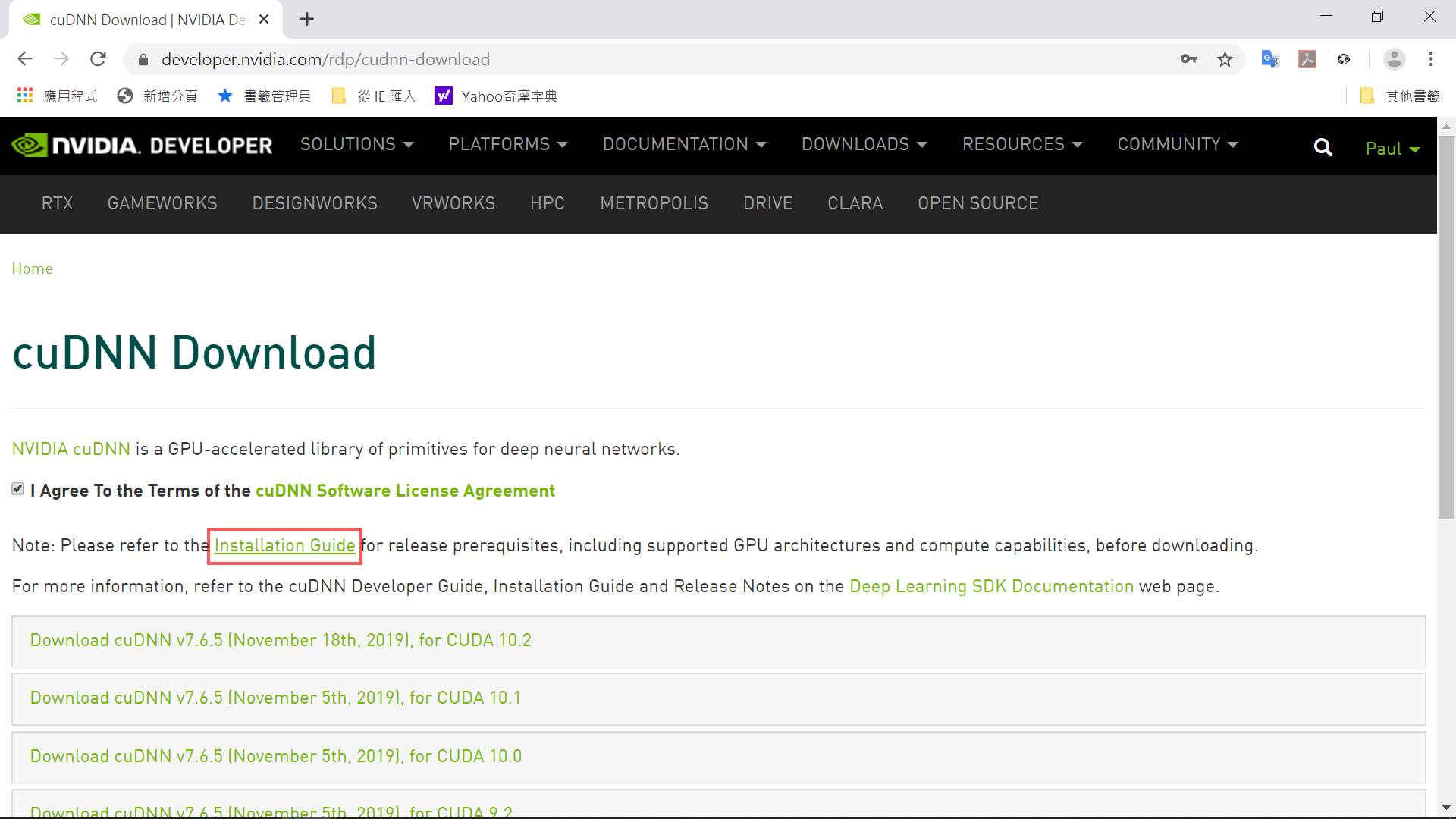Image resolution: width=1456 pixels, height=819 pixels.
Task: Click the NVIDIA Developer logo
Action: pos(142,146)
